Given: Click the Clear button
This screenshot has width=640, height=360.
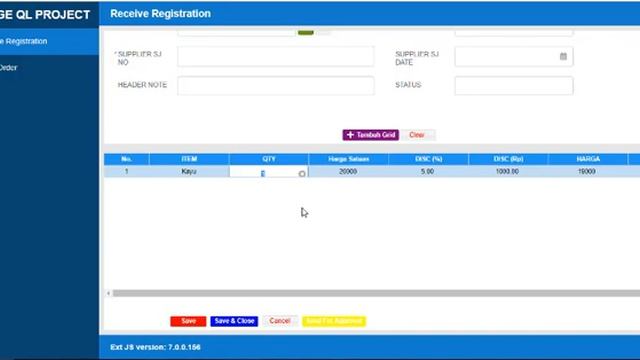Looking at the screenshot, I should pyautogui.click(x=417, y=135).
